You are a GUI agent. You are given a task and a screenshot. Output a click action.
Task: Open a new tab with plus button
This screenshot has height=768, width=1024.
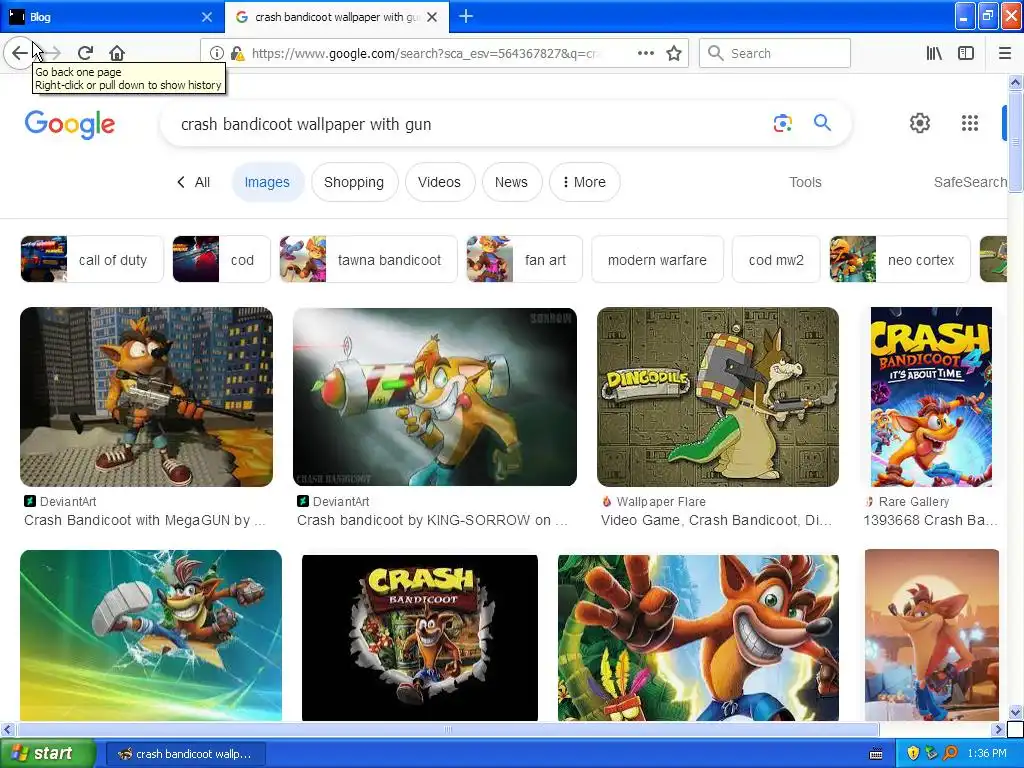coord(466,17)
